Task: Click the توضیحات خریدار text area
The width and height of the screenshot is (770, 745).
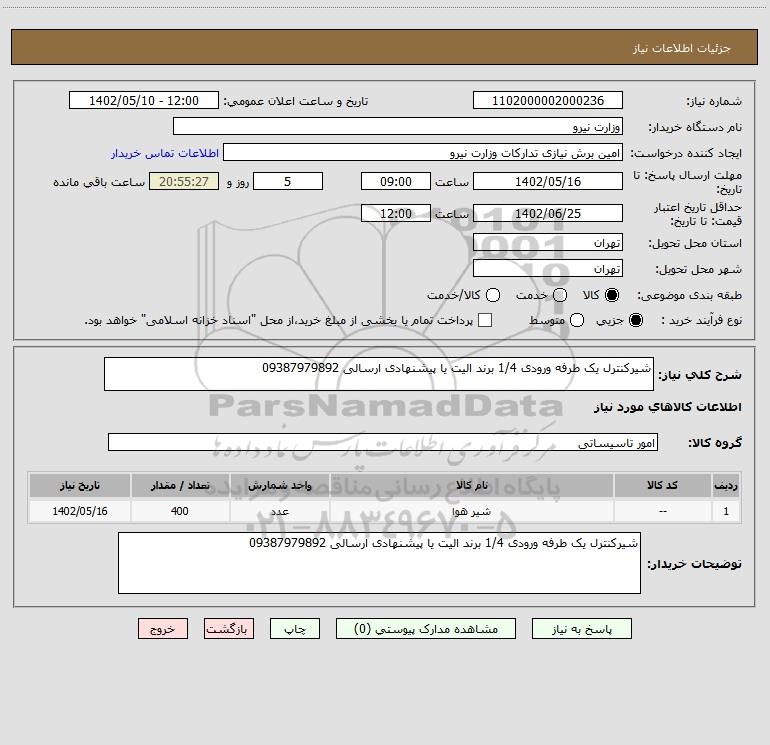Action: tap(379, 563)
